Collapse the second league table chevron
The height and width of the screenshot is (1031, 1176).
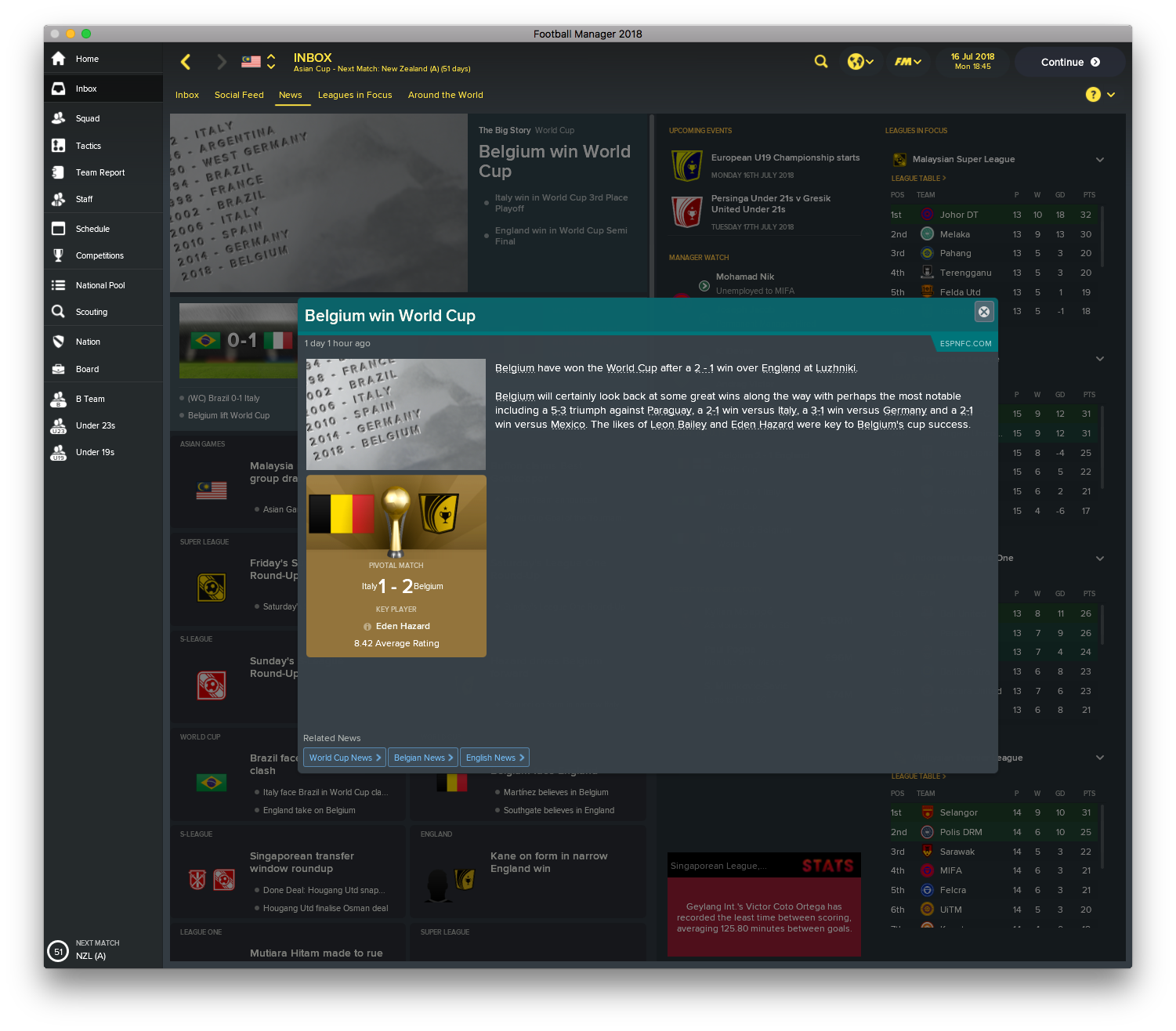[x=1100, y=359]
